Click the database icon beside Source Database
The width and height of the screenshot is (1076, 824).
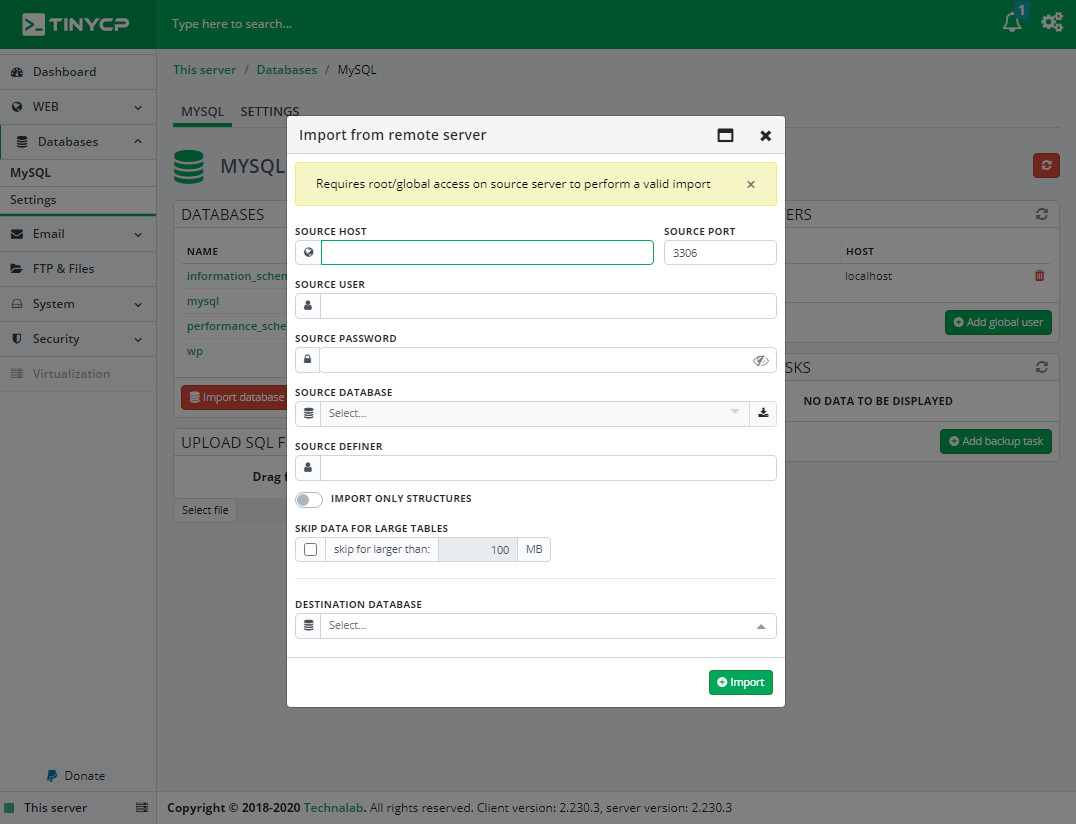pos(308,414)
